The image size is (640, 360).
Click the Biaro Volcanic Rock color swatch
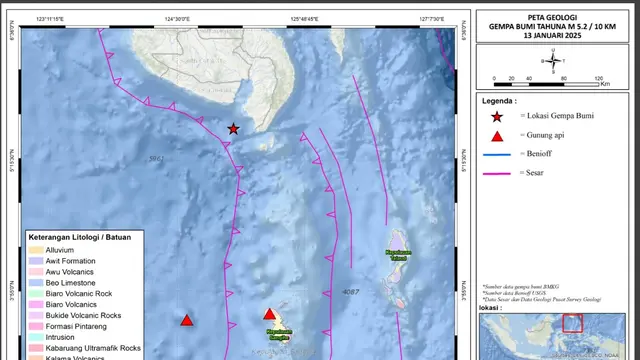(36, 293)
